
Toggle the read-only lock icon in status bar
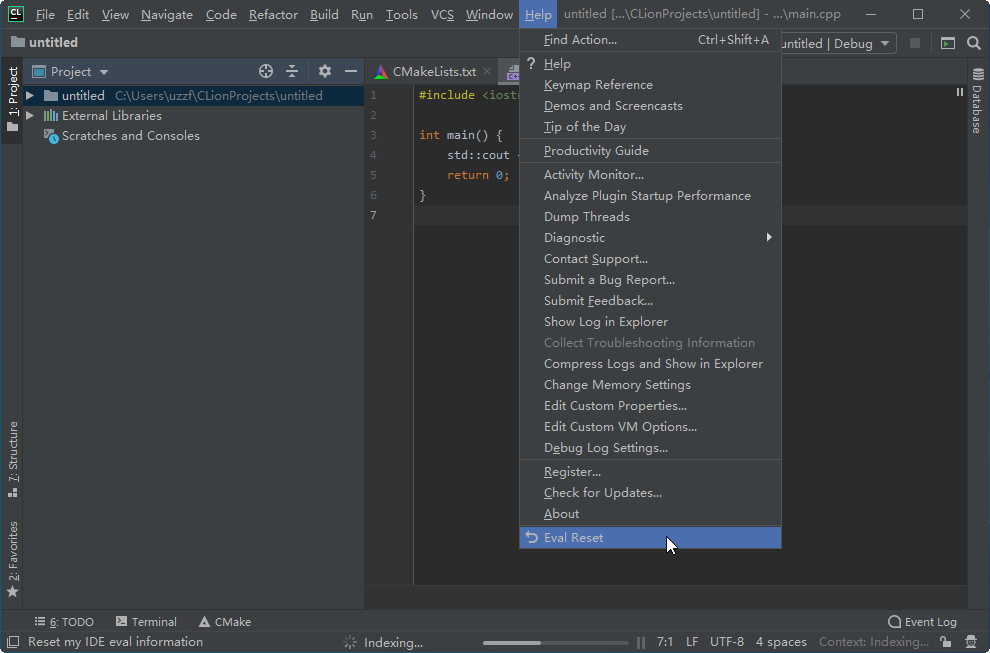point(946,642)
